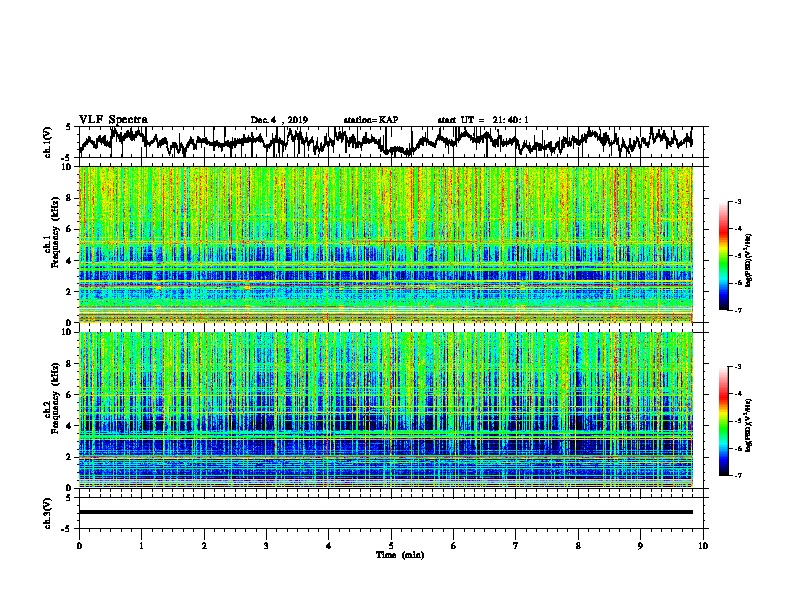Click the 'ch.1(V)' waveform axis label
Screen dimensions: 792x612
point(48,142)
